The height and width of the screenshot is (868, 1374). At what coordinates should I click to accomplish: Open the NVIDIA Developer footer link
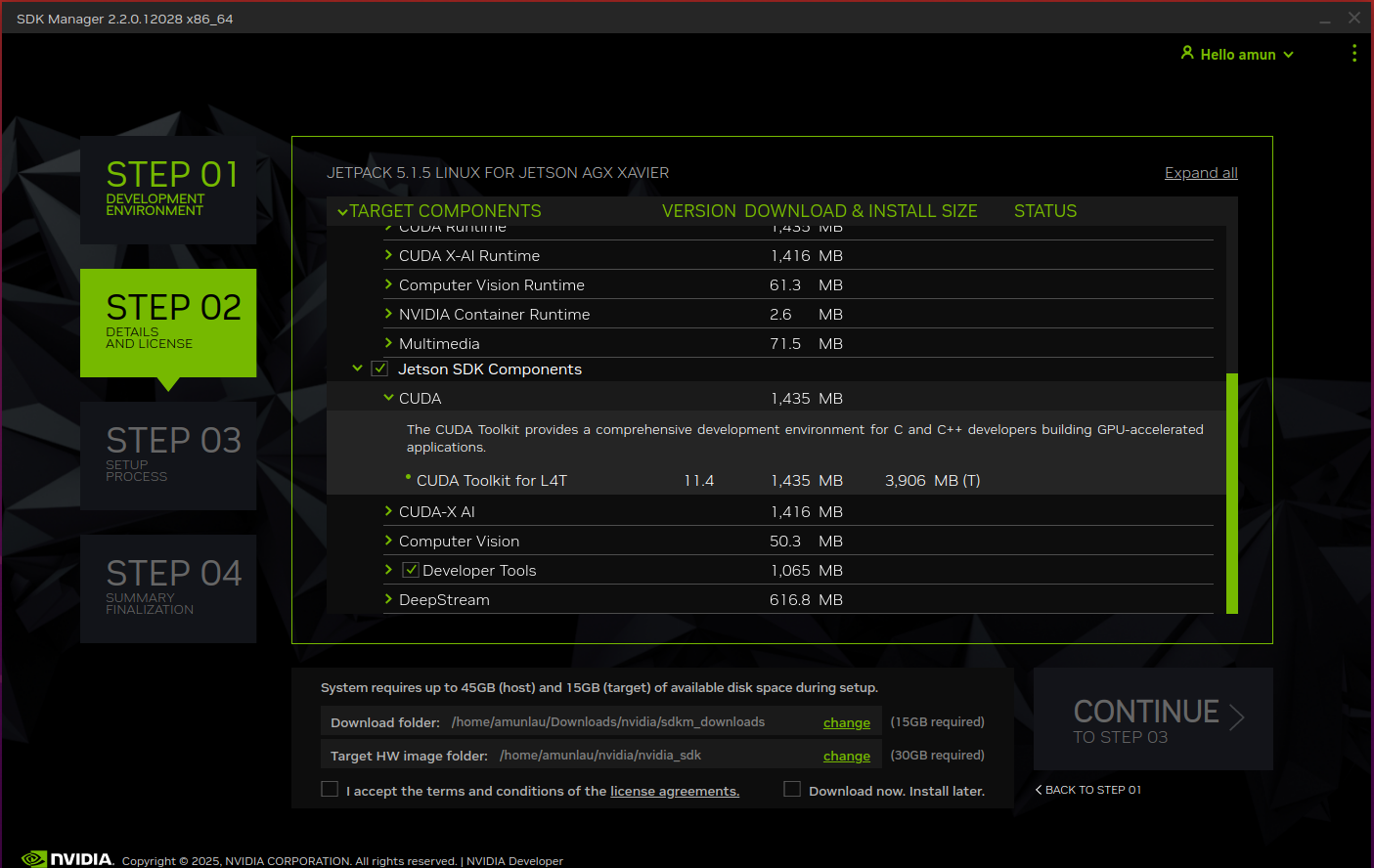click(x=514, y=861)
